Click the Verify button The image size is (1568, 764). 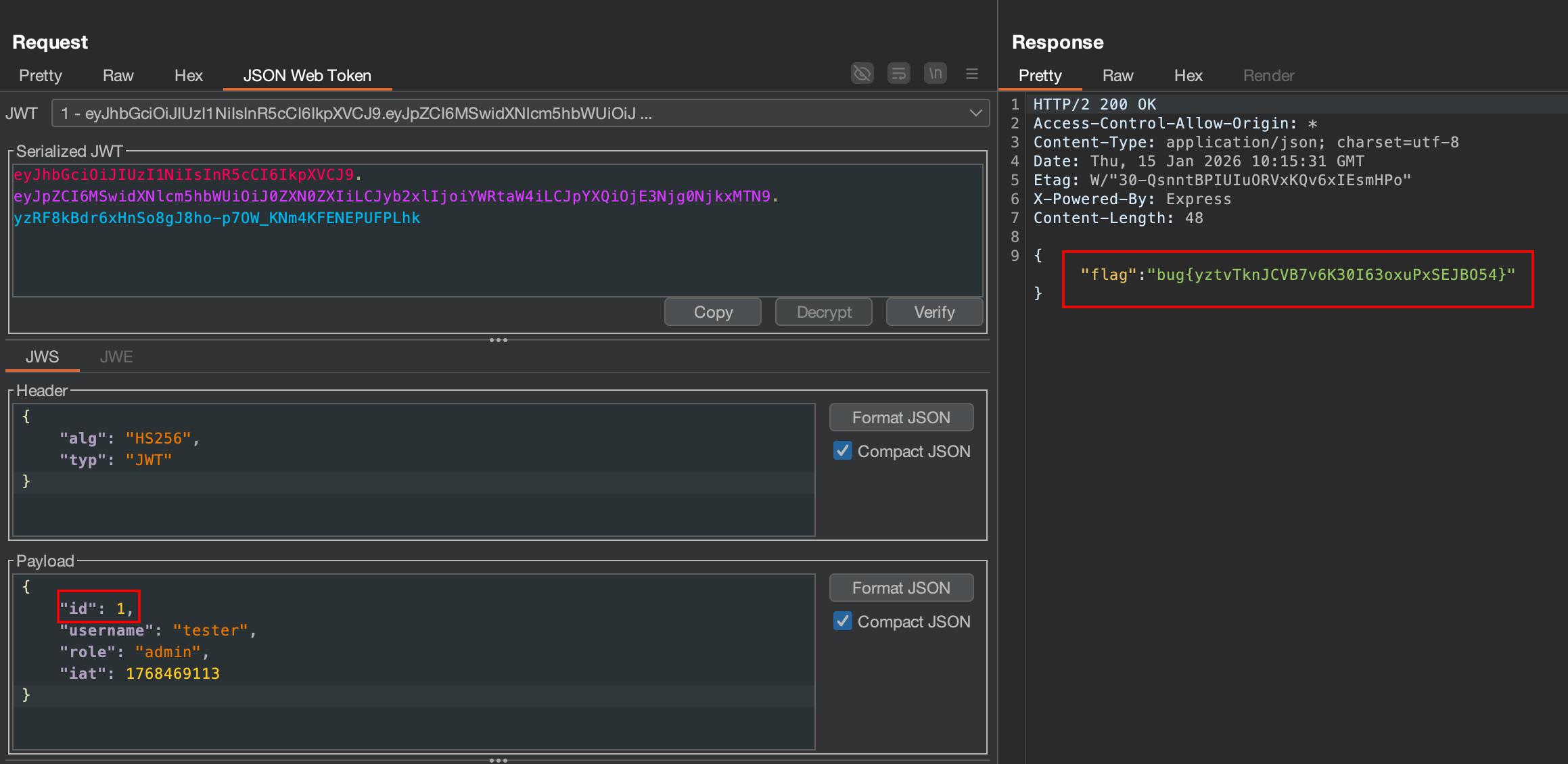pyautogui.click(x=934, y=312)
